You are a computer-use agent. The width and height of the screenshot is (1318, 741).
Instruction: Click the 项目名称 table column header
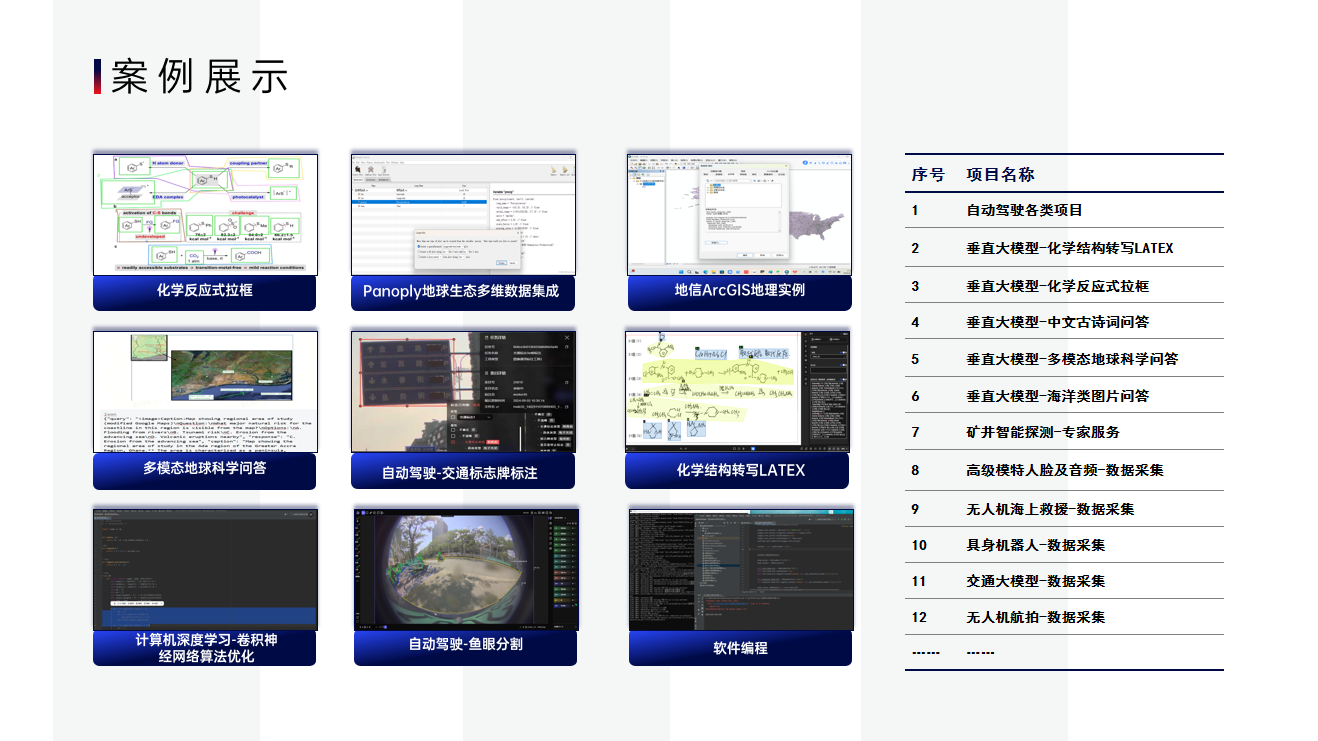click(1000, 174)
